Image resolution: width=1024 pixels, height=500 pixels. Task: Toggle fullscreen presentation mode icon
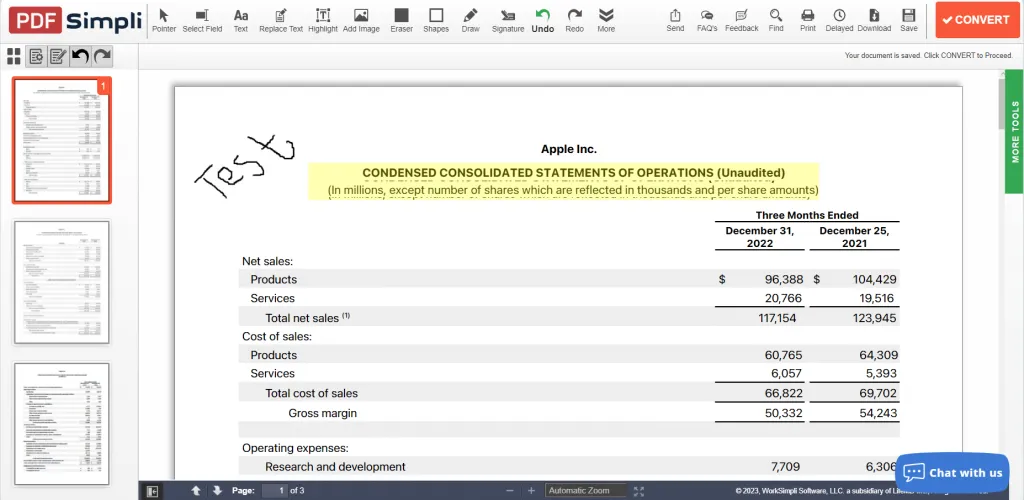tap(639, 491)
